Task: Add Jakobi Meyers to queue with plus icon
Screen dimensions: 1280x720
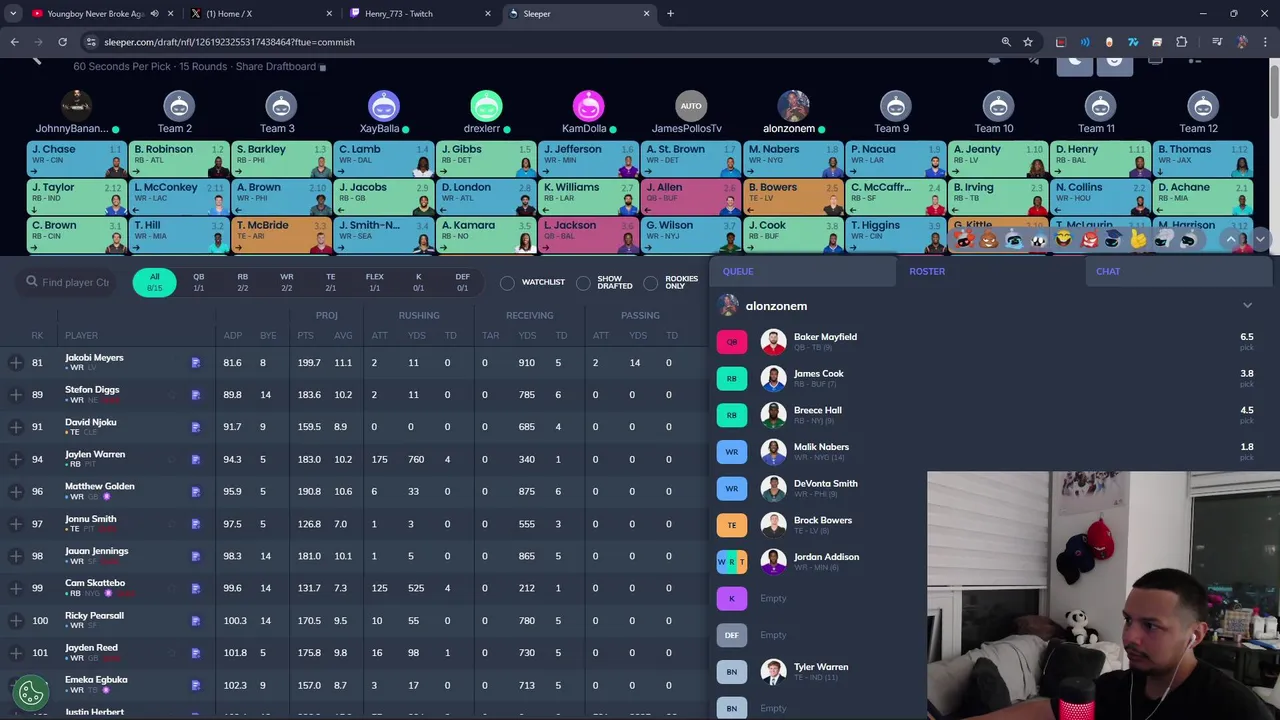Action: tap(16, 362)
